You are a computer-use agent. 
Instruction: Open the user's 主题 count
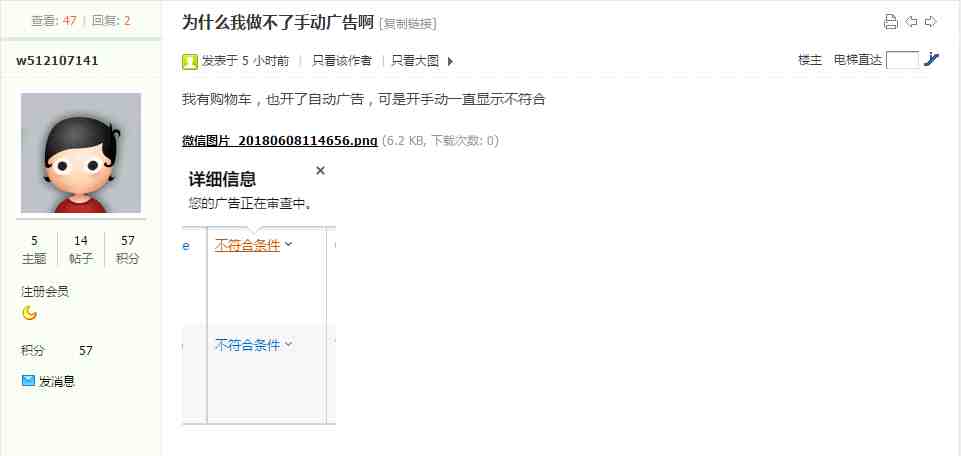[34, 249]
